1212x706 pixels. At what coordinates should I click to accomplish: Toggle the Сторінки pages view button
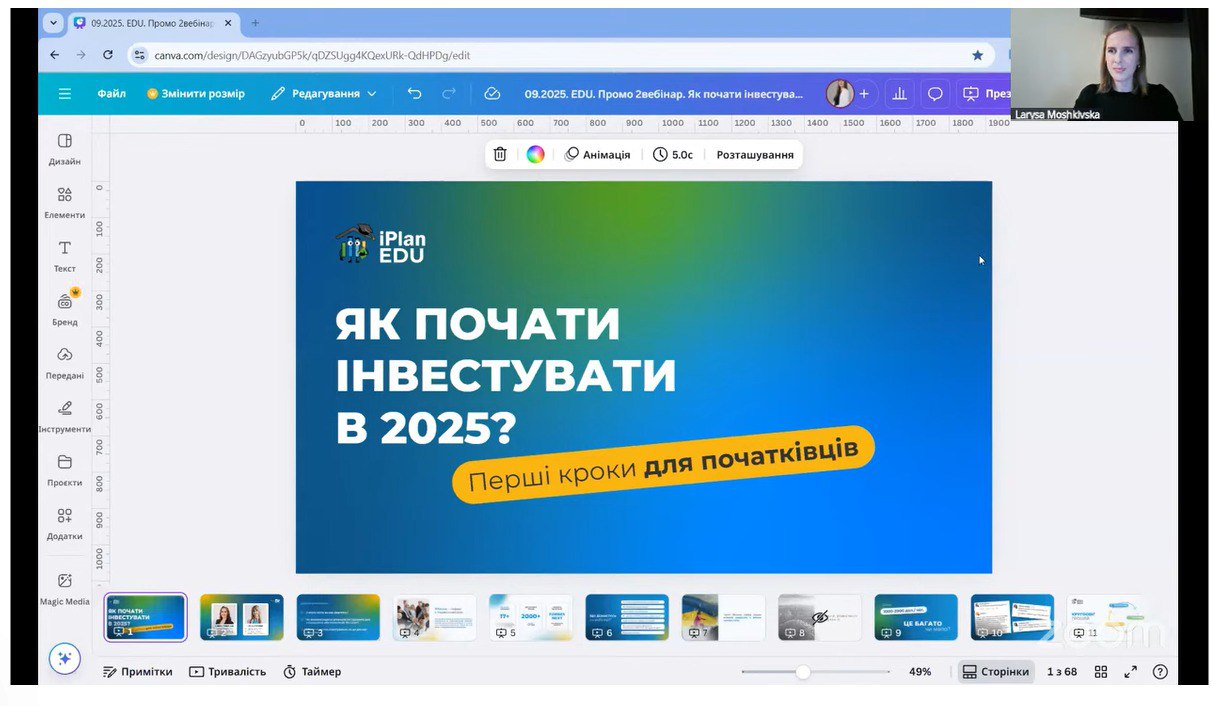point(995,672)
